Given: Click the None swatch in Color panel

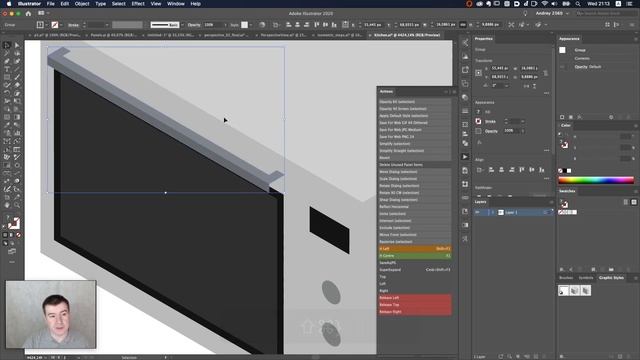Looking at the screenshot, I should pyautogui.click(x=560, y=171).
